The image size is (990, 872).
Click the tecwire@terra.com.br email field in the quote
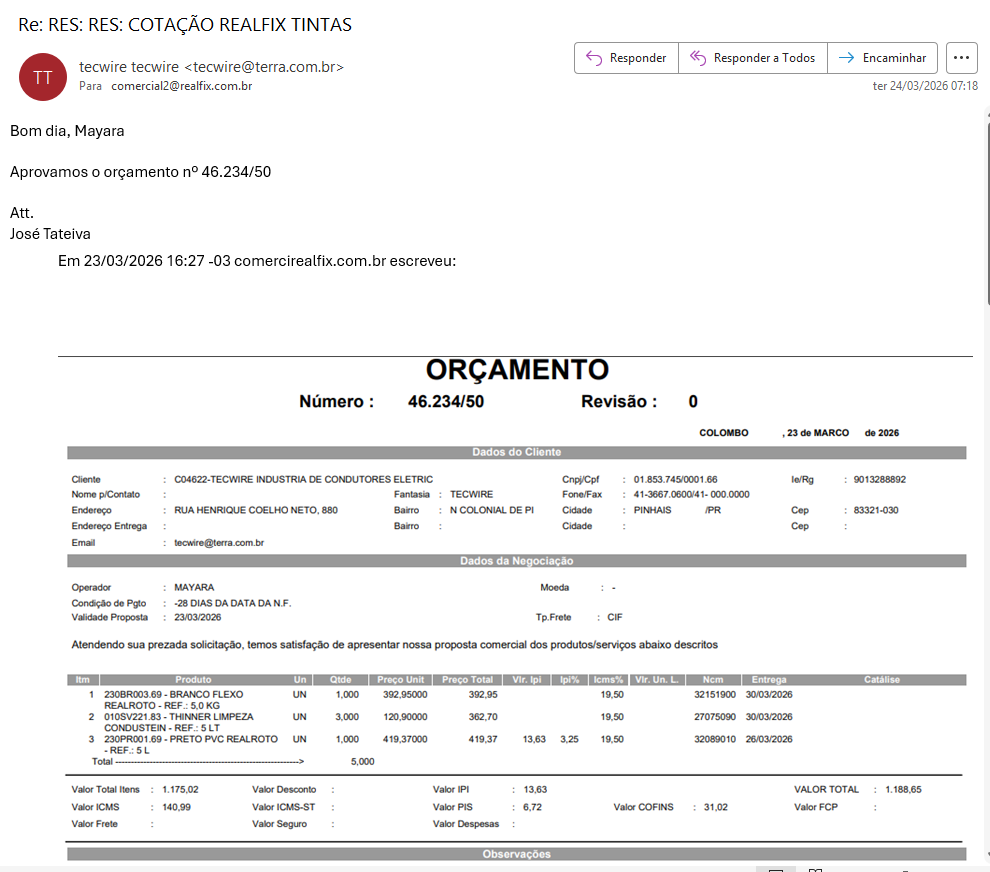(x=218, y=542)
